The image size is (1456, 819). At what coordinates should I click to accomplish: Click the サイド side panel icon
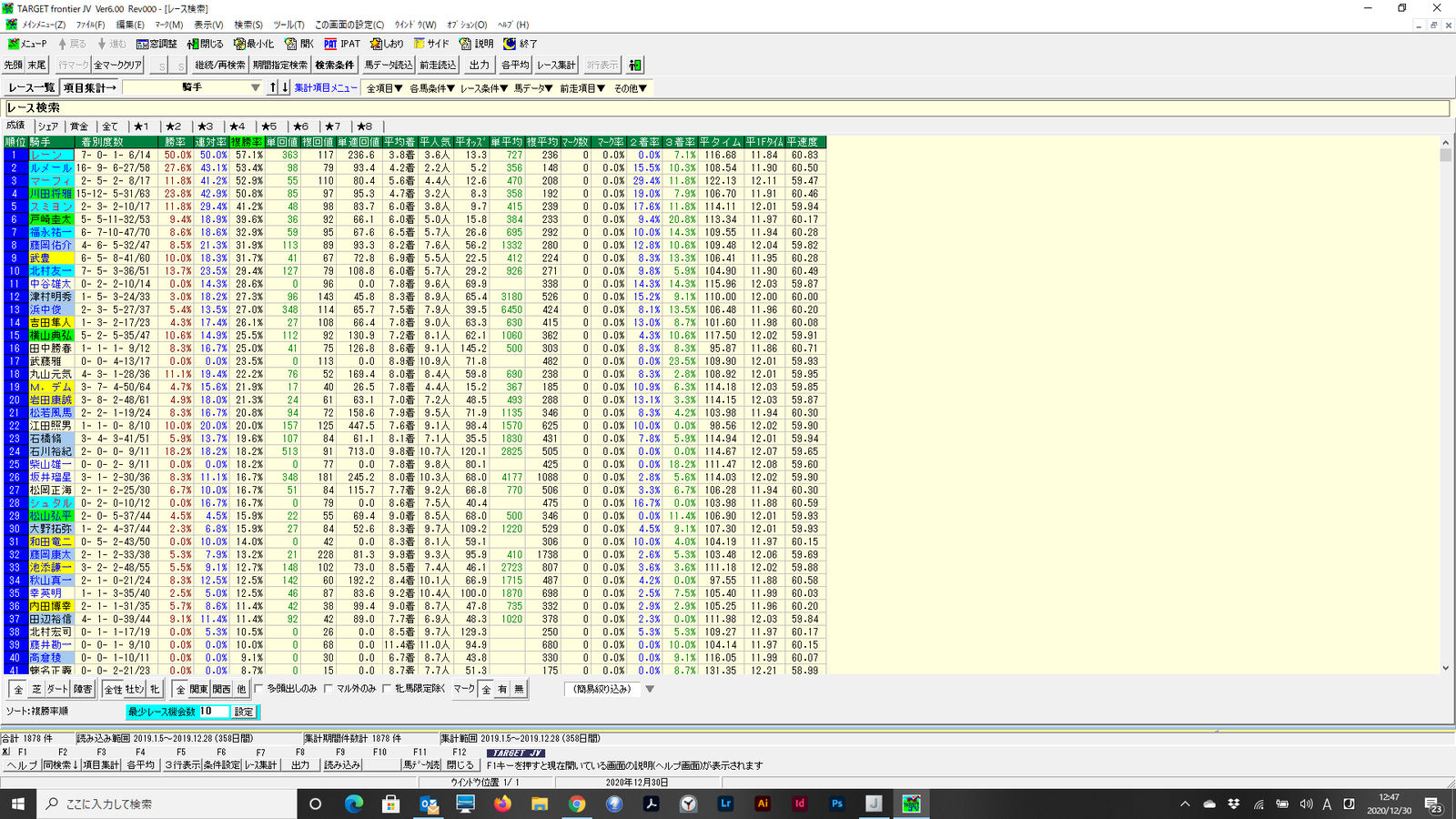pos(431,44)
